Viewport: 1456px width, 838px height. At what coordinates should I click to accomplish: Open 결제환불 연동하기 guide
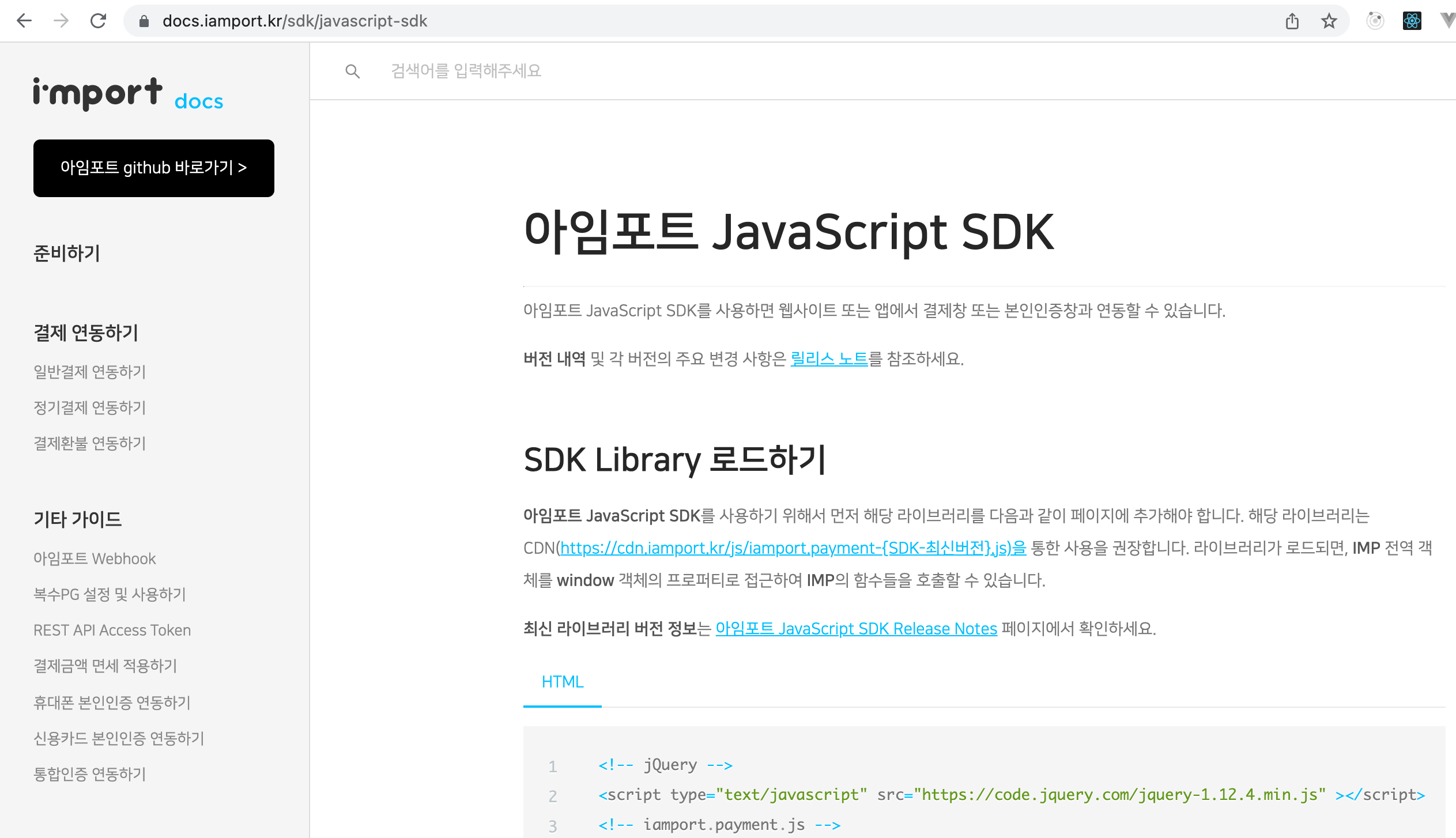(x=90, y=443)
